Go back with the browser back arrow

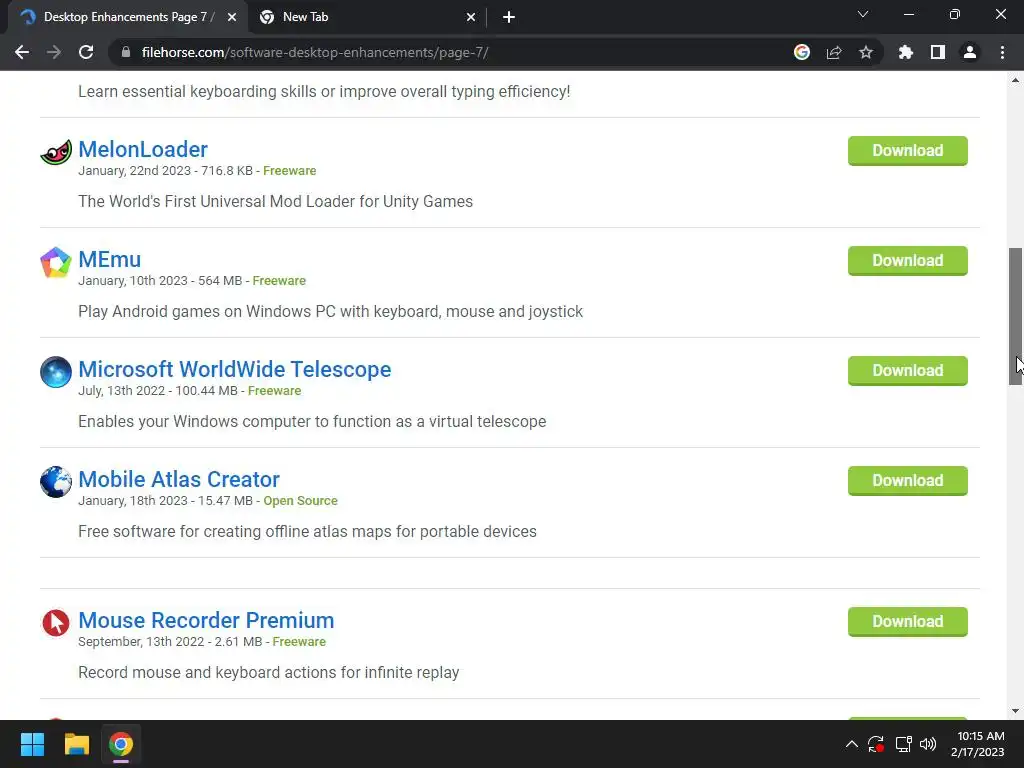click(22, 52)
